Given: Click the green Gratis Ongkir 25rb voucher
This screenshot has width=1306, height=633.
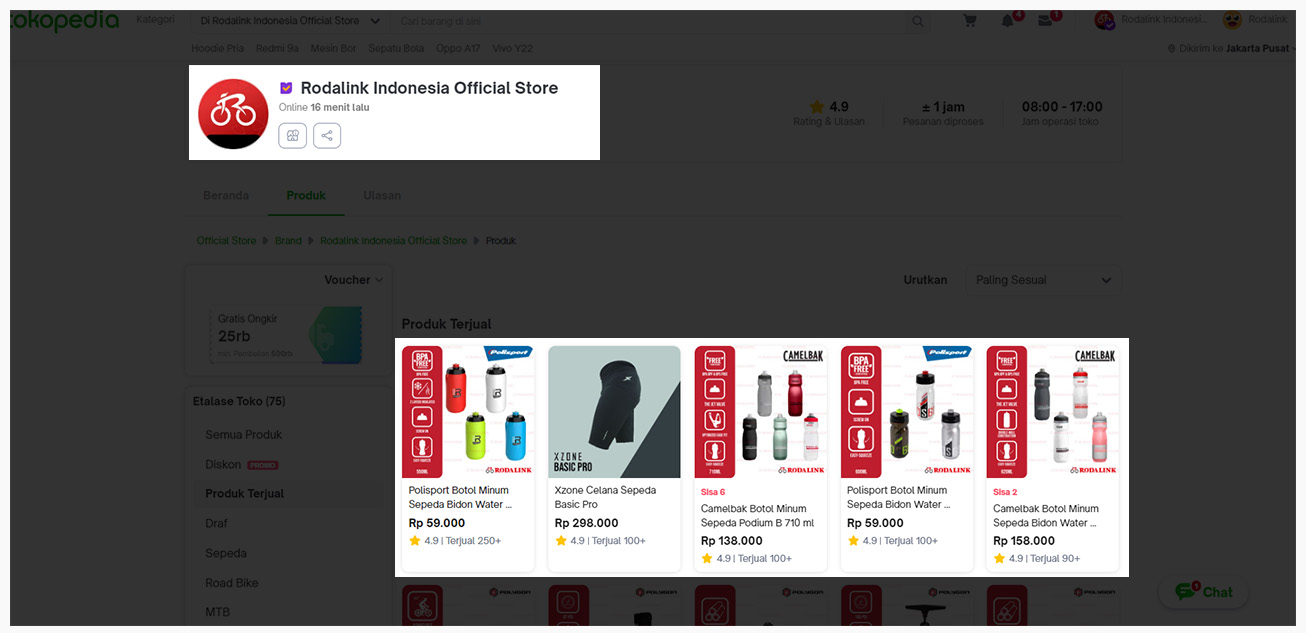Looking at the screenshot, I should 285,333.
